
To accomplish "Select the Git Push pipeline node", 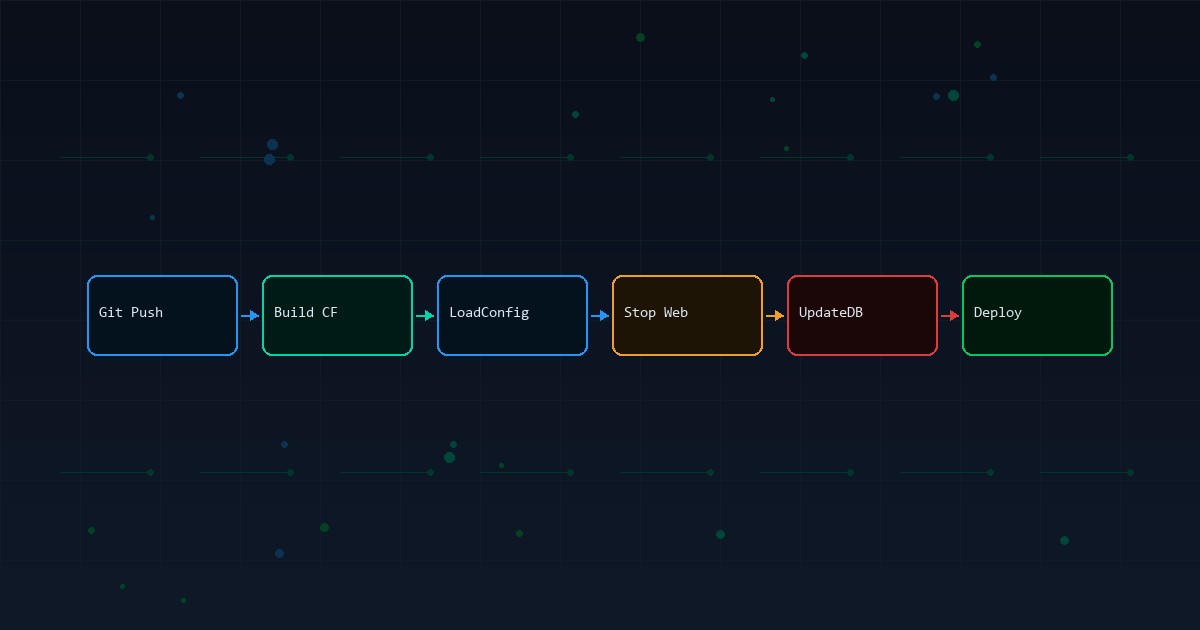I will coord(162,315).
